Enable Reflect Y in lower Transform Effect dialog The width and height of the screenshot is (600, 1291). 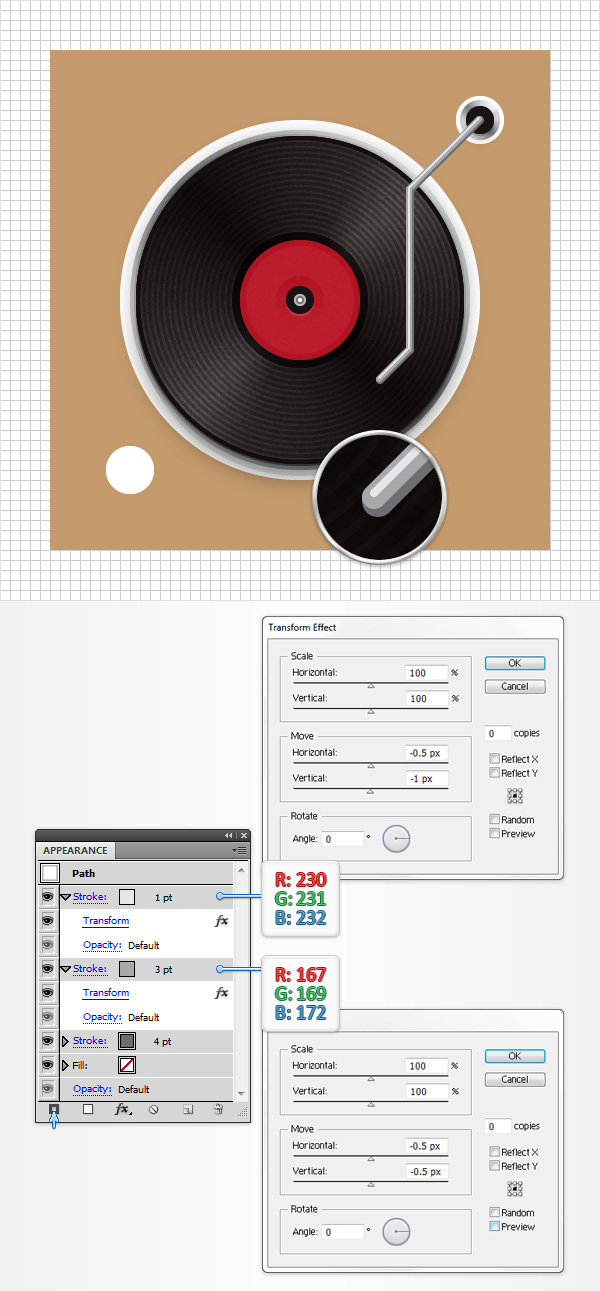[x=495, y=1166]
